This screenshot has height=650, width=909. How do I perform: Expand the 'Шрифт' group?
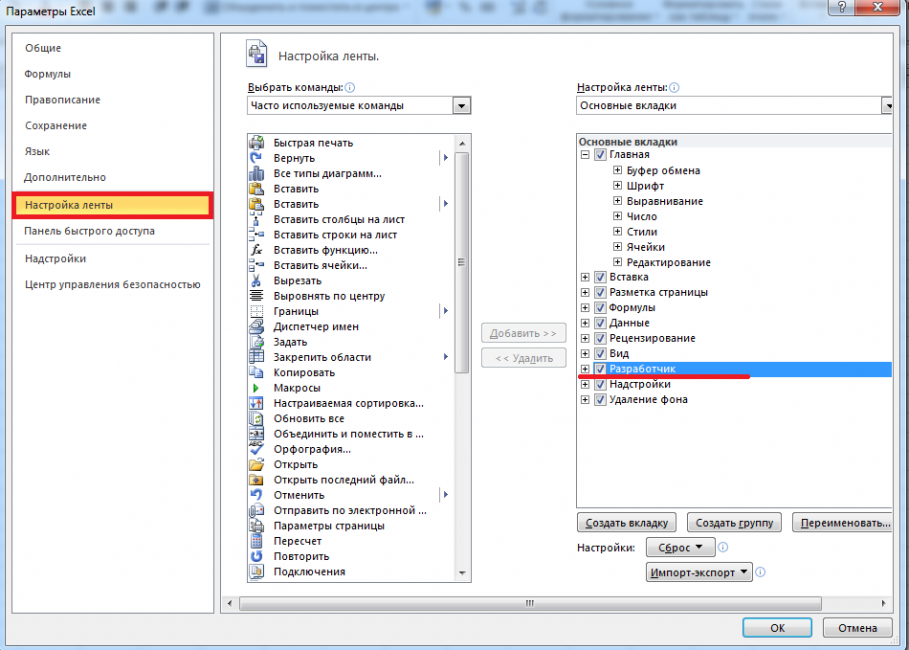coord(617,186)
